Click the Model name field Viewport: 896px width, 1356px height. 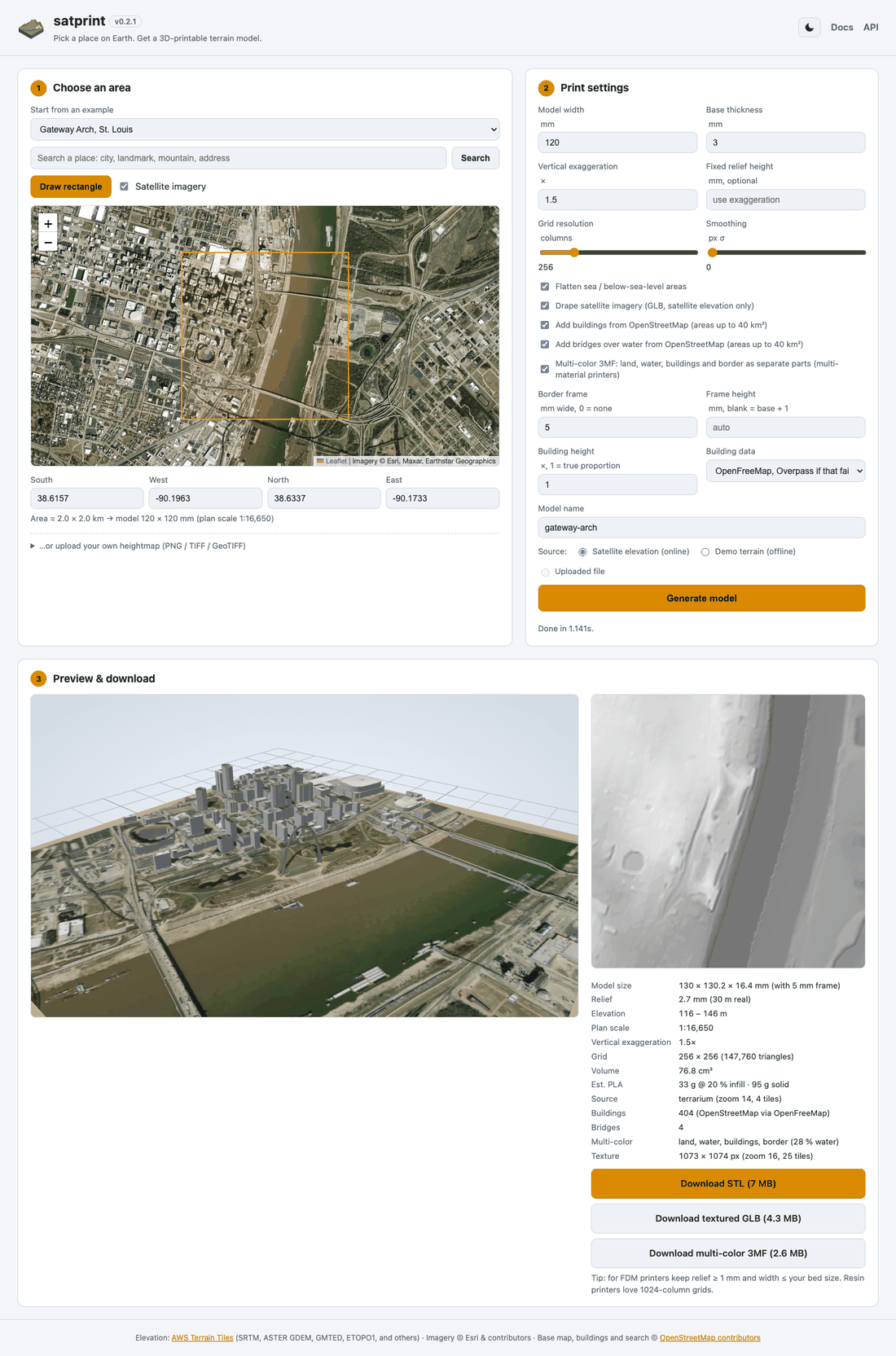pyautogui.click(x=701, y=528)
